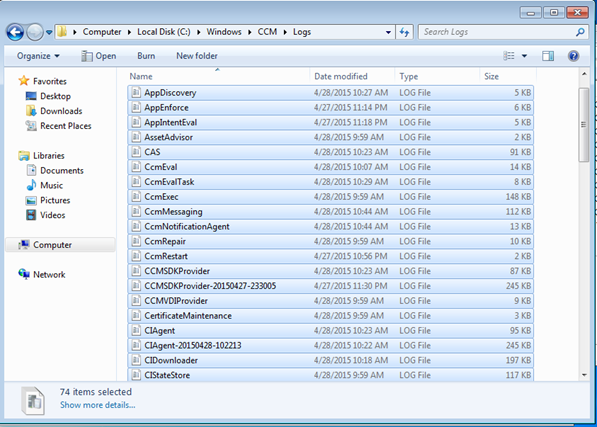Click the vertical scrollbar thumb

[x=583, y=125]
